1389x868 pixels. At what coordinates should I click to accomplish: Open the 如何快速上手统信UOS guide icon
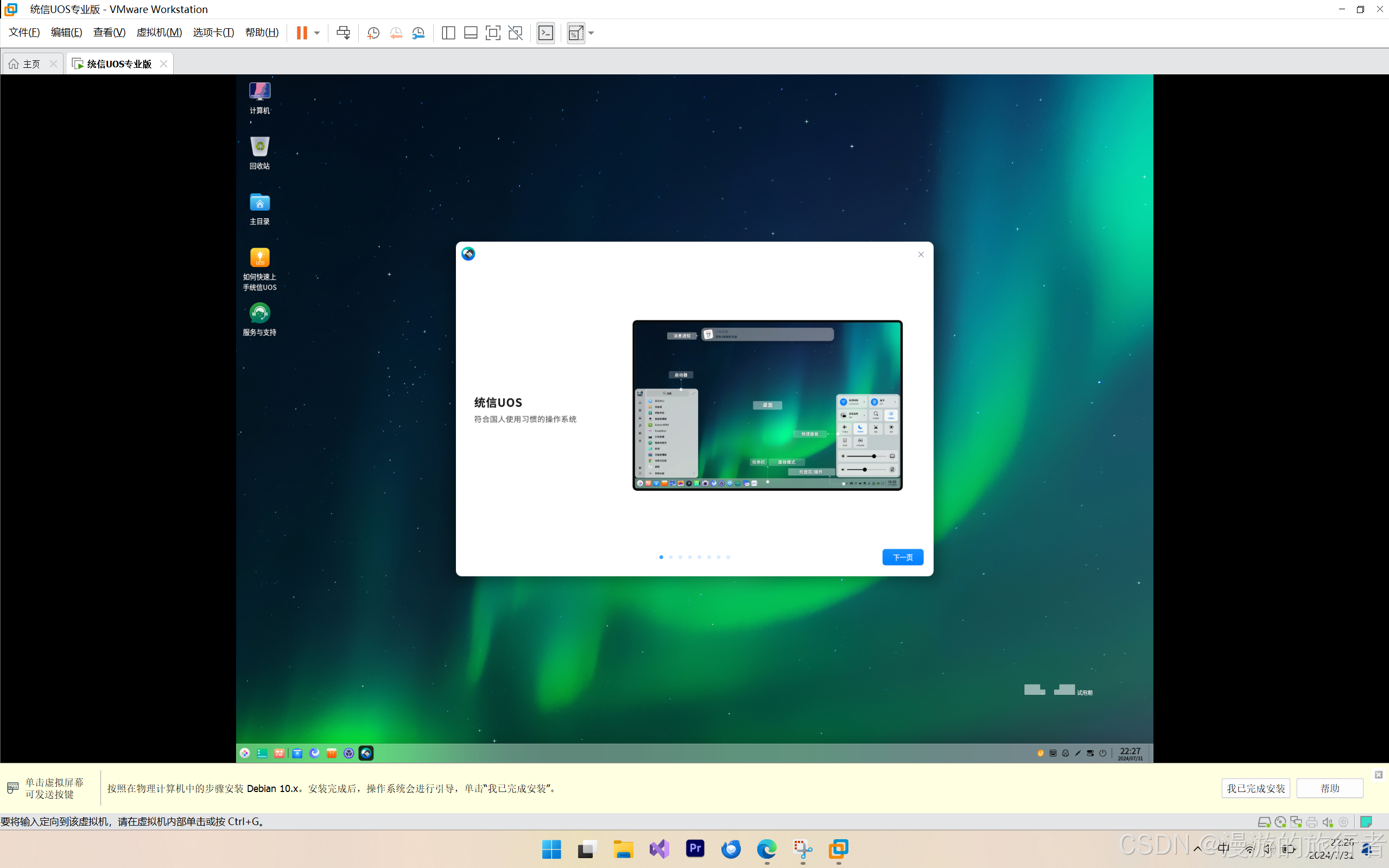[x=259, y=269]
